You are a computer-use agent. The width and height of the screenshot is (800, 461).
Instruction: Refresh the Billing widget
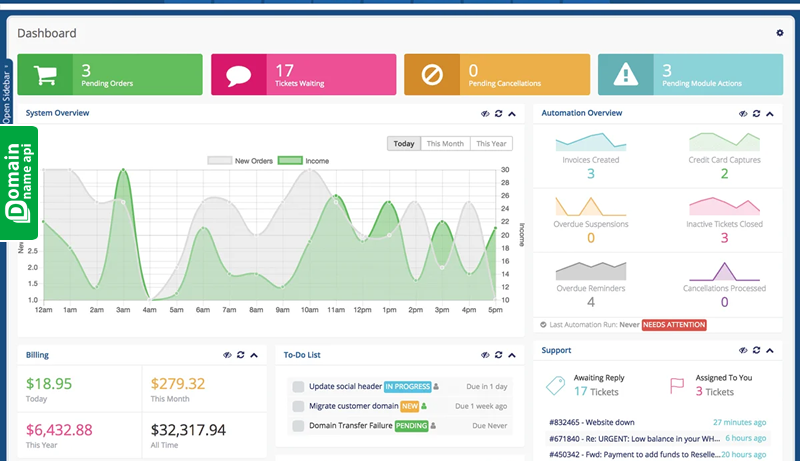tap(240, 355)
